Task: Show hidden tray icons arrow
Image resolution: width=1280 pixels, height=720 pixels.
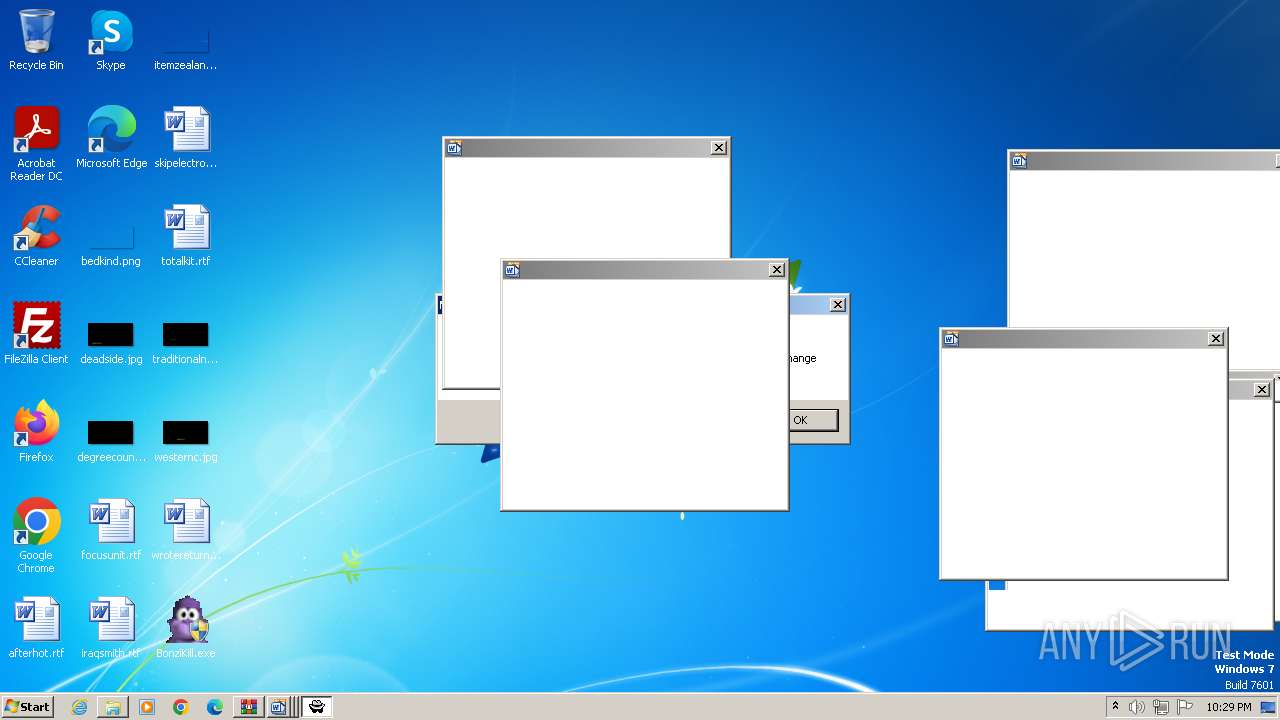Action: tap(1115, 707)
